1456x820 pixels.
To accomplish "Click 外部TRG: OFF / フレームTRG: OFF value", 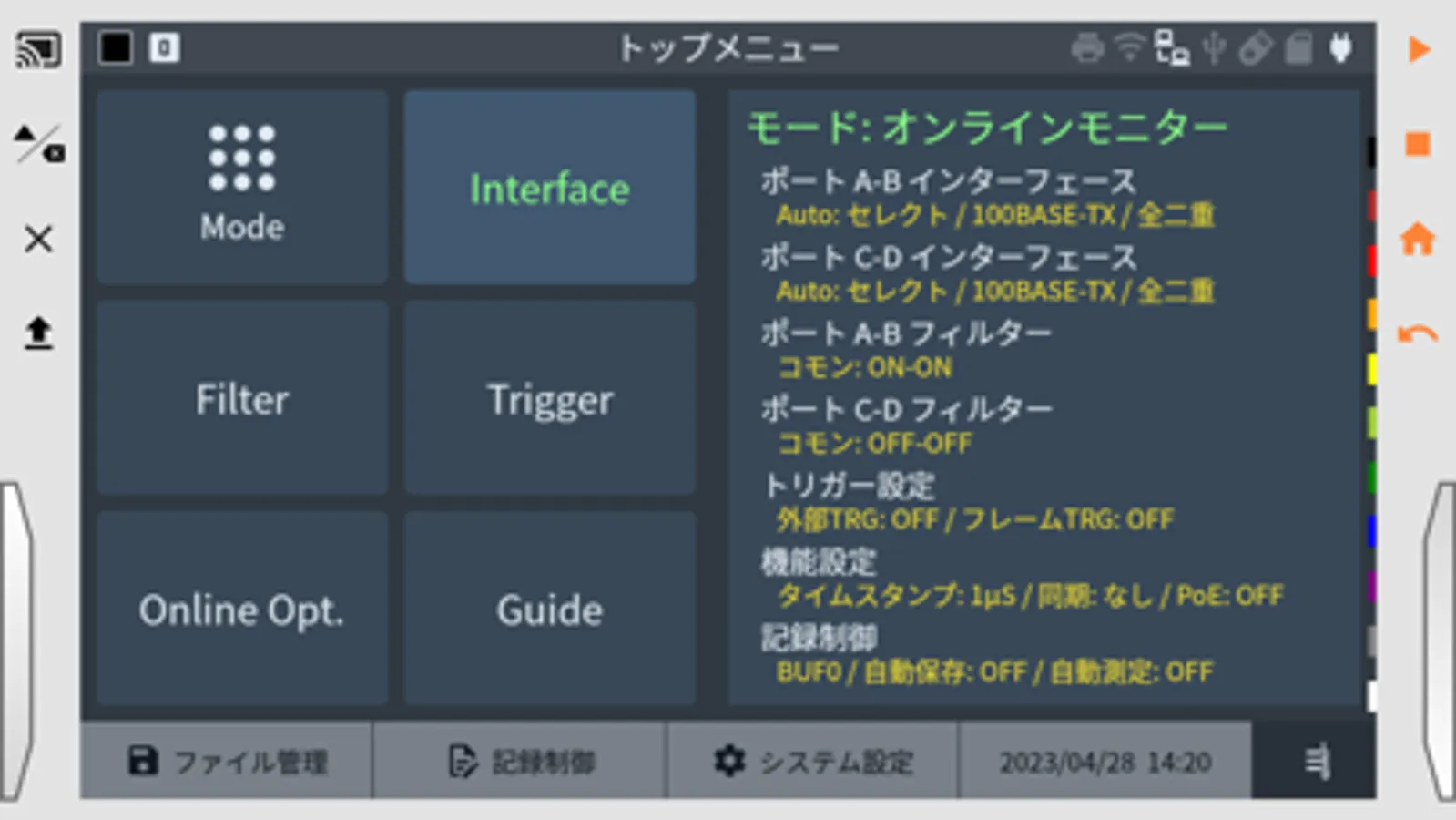I will pos(975,519).
